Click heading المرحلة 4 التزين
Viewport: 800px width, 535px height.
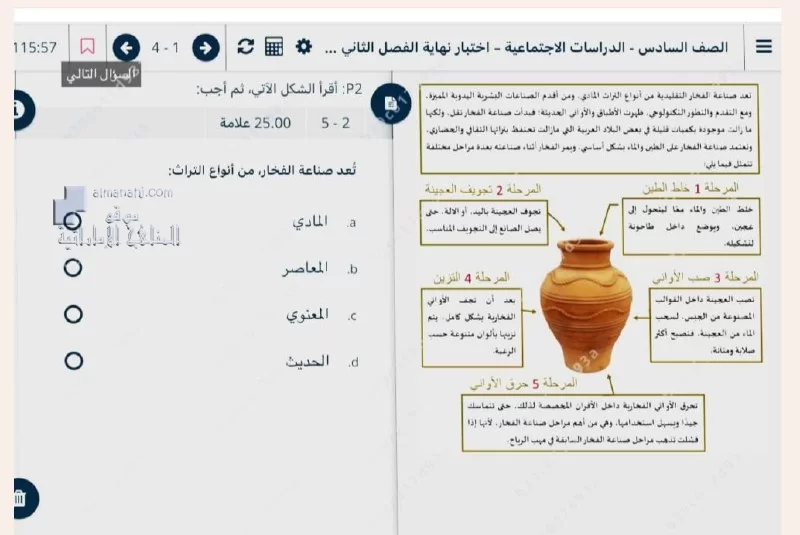coord(471,278)
